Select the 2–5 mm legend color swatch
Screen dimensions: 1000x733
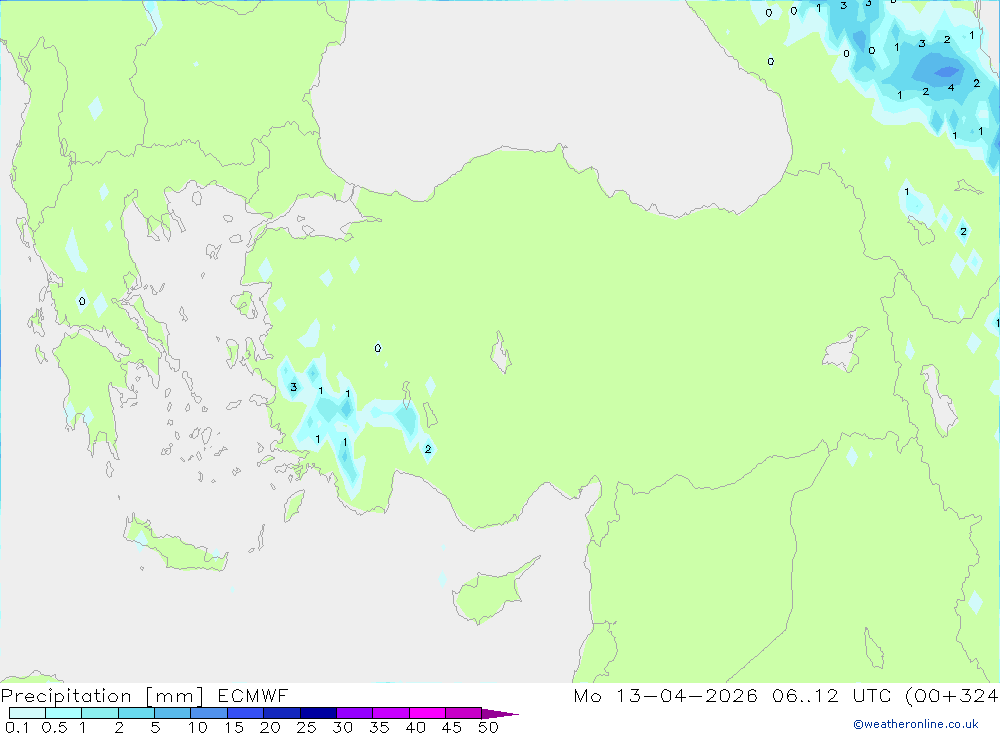[136, 713]
